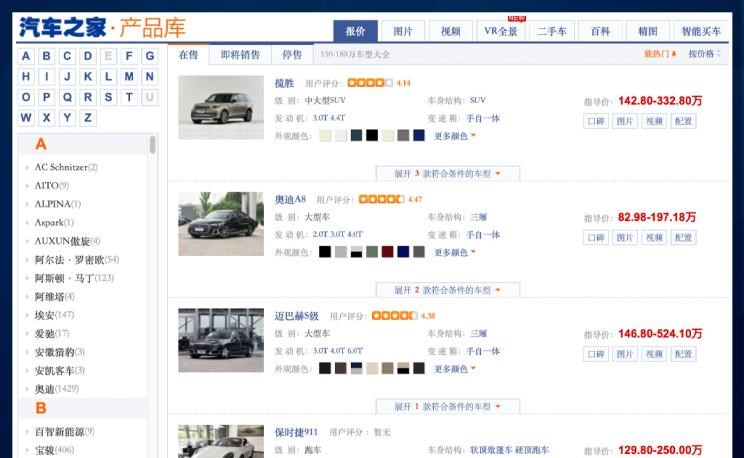
Task: Select letter K in brand index
Action: pos(88,76)
